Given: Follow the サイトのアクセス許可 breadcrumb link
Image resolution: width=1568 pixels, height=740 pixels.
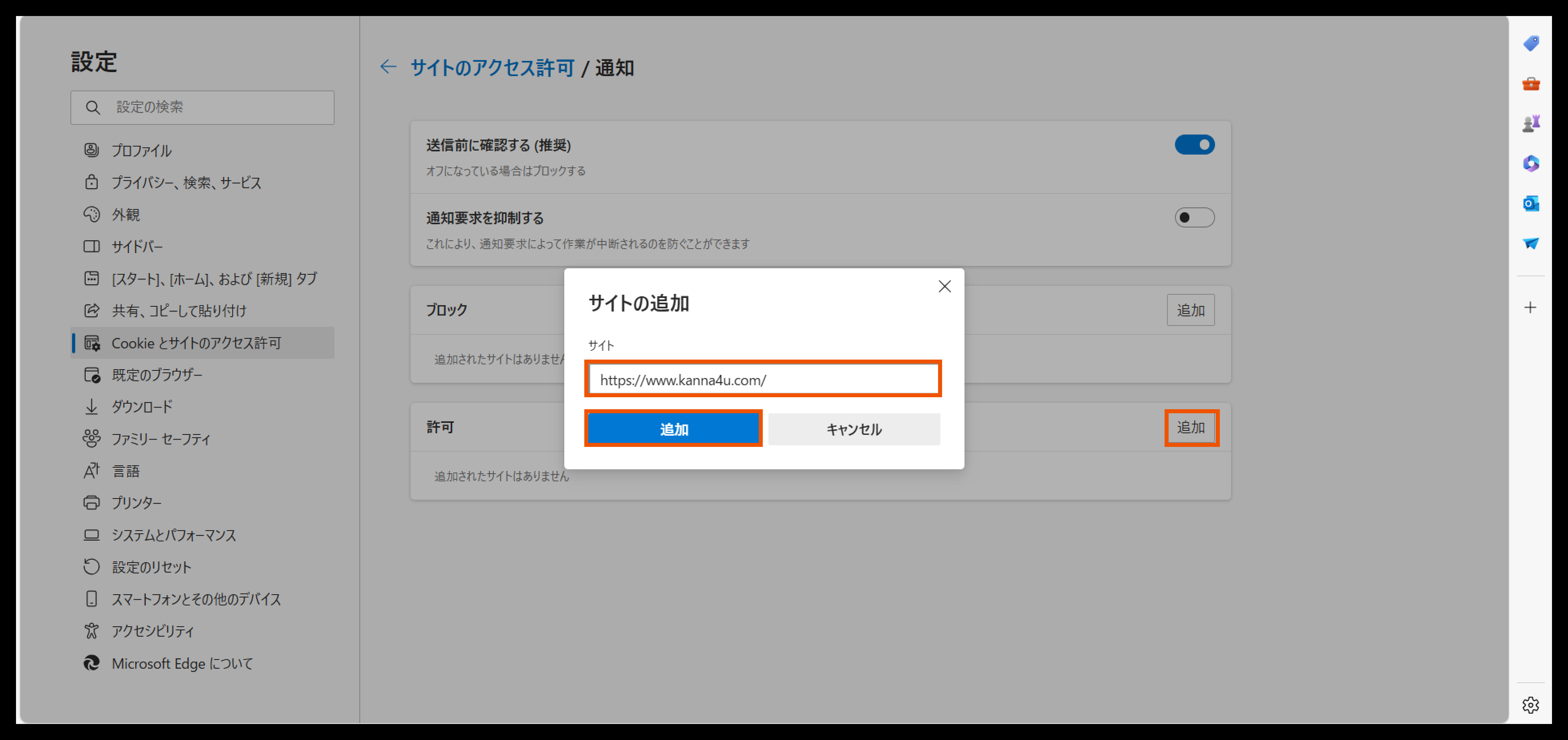Looking at the screenshot, I should [492, 68].
